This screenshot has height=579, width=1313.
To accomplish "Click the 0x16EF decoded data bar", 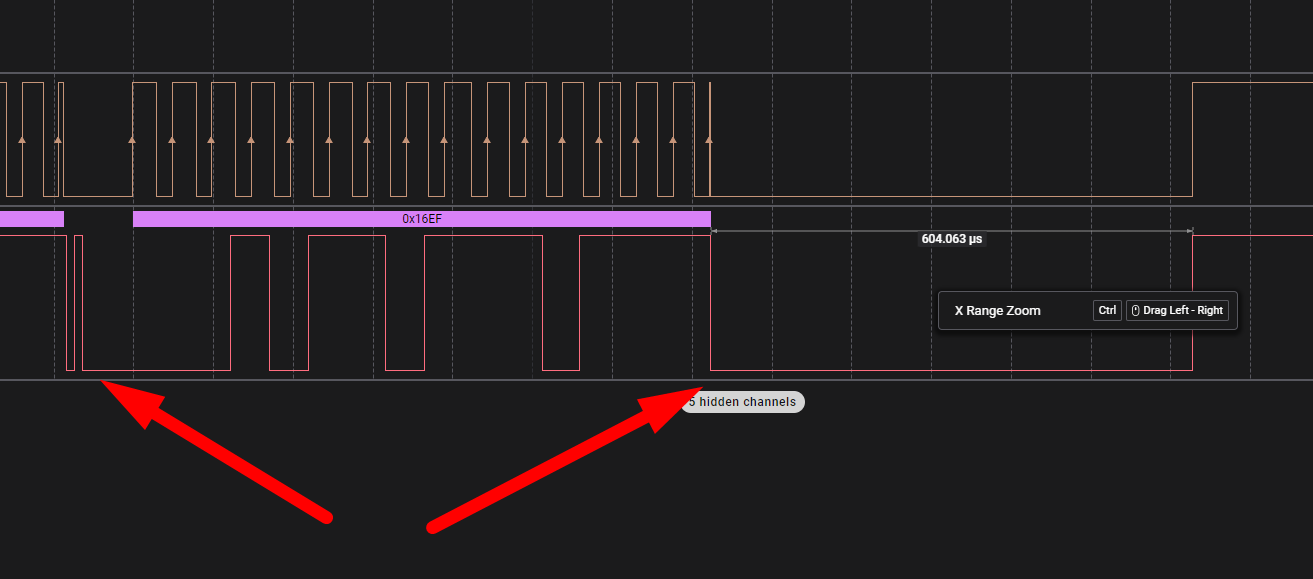I will (x=421, y=218).
